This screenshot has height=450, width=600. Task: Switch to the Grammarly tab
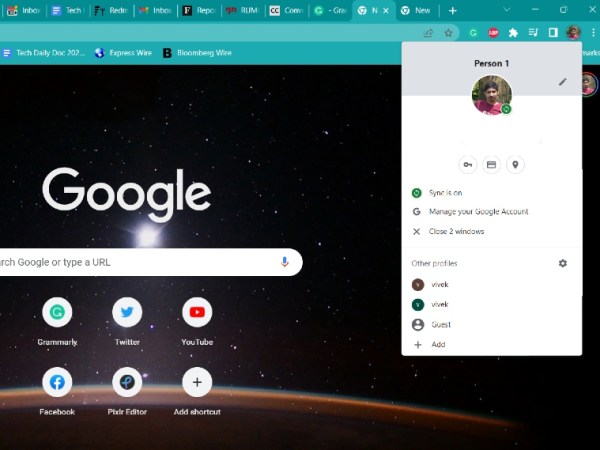[x=330, y=11]
